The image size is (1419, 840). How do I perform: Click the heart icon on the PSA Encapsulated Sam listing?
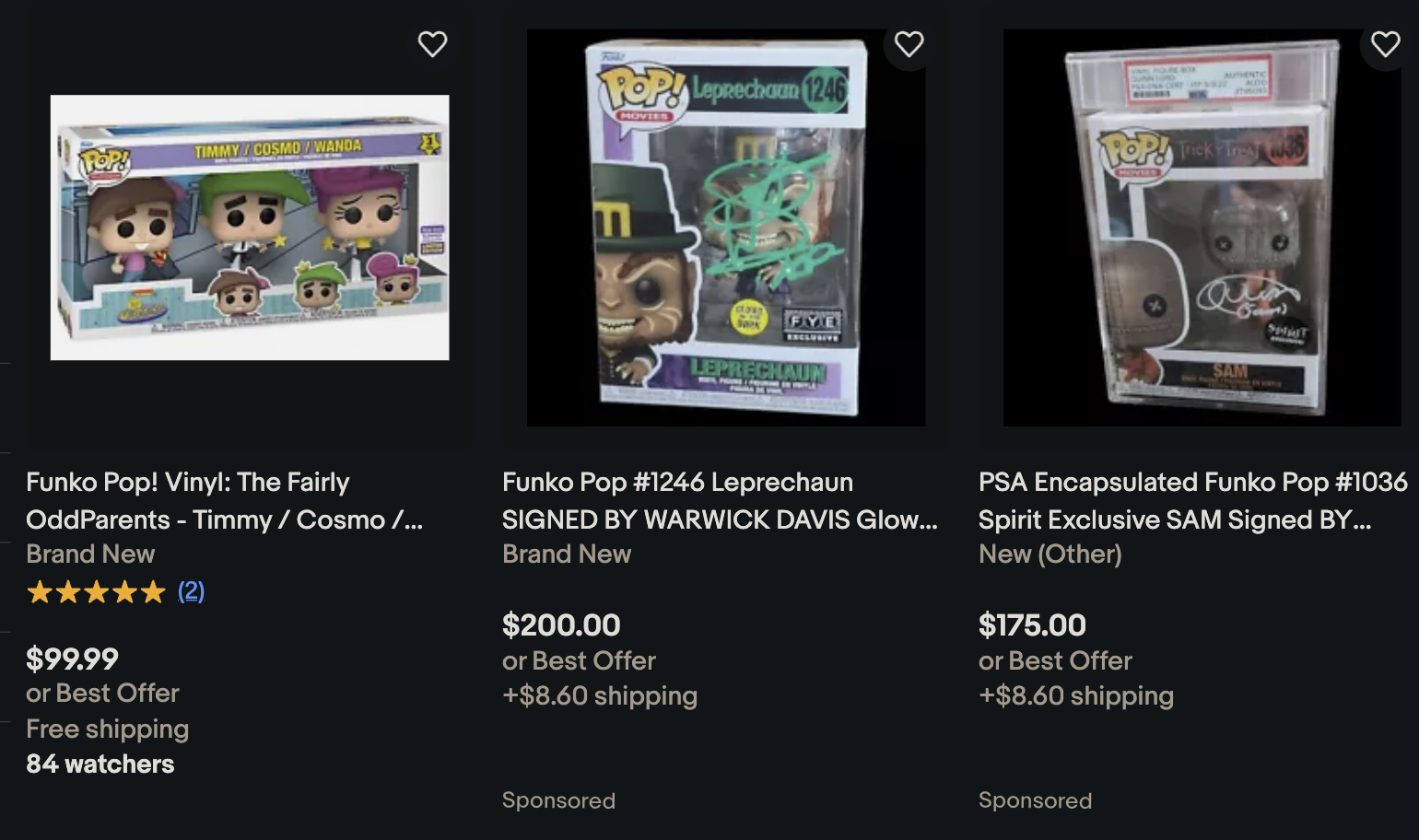click(x=1385, y=42)
